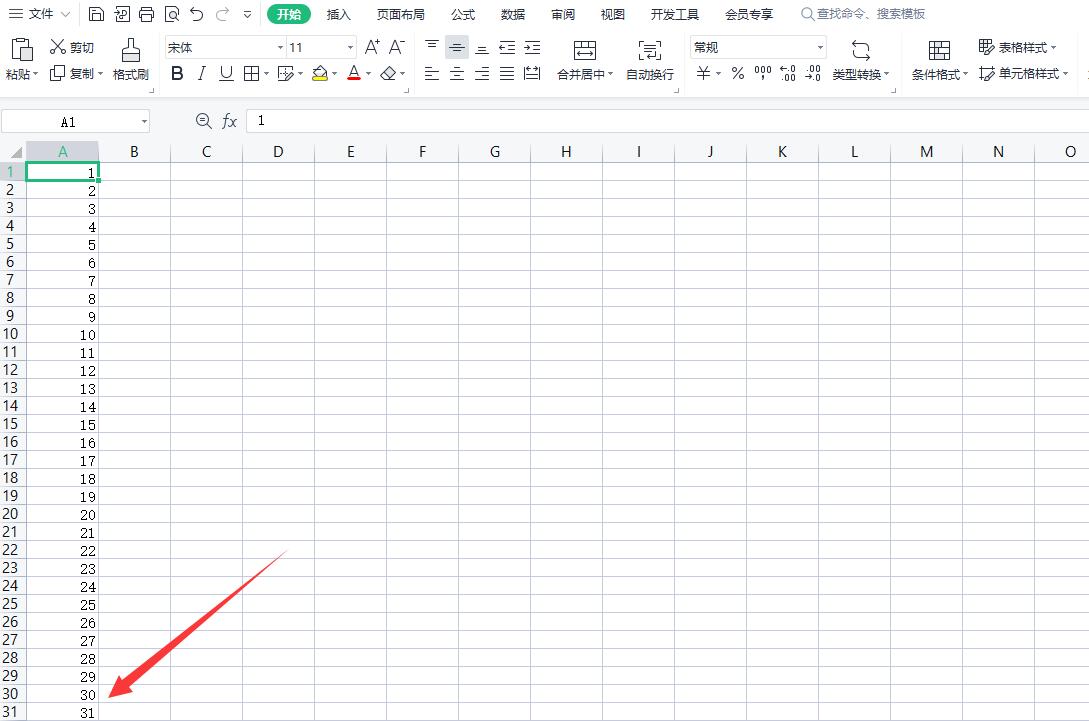1089x721 pixels.
Task: Expand the number format combo box
Action: [820, 47]
